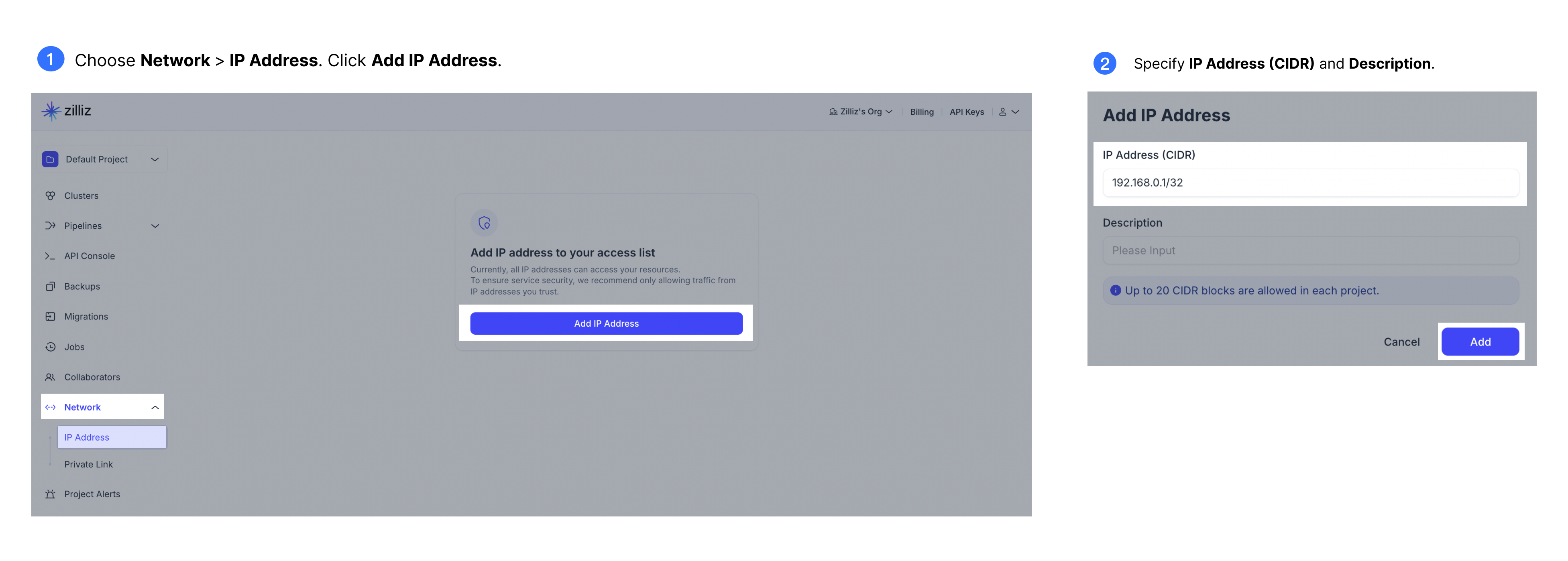Viewport: 1568px width, 561px height.
Task: Cancel the Add IP Address dialog
Action: pyautogui.click(x=1402, y=341)
